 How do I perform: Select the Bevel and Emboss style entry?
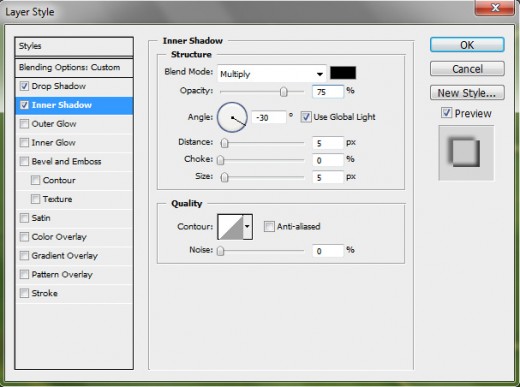pos(74,161)
